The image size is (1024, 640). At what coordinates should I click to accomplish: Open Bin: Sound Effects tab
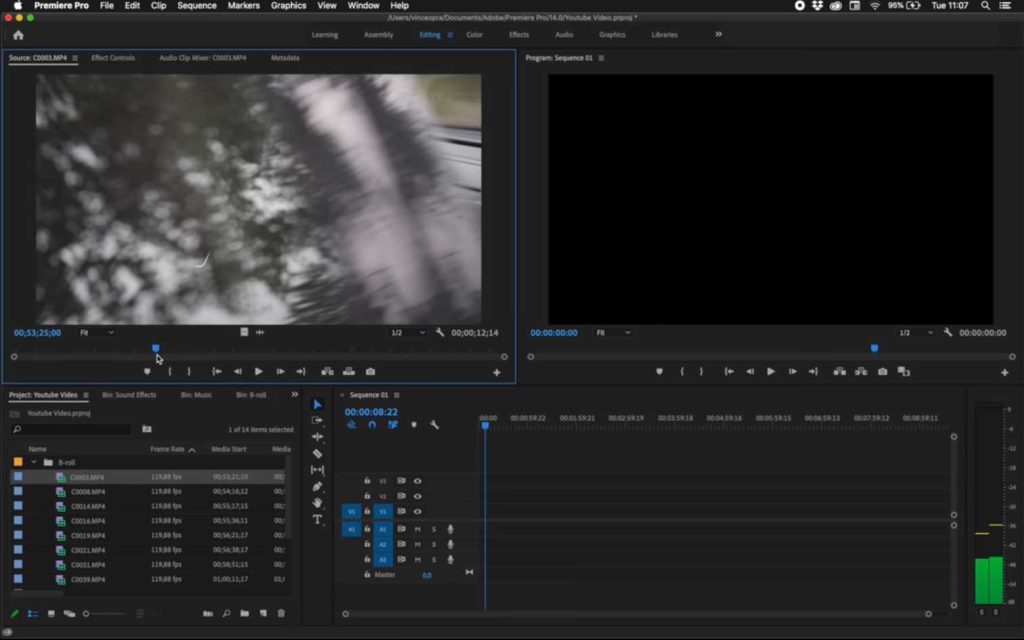pyautogui.click(x=129, y=395)
